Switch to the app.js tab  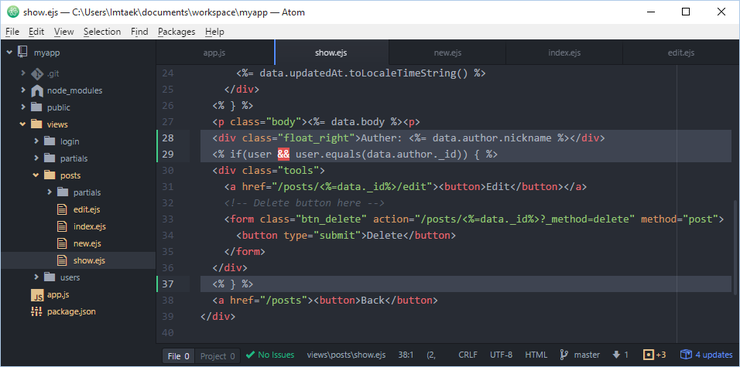[215, 53]
